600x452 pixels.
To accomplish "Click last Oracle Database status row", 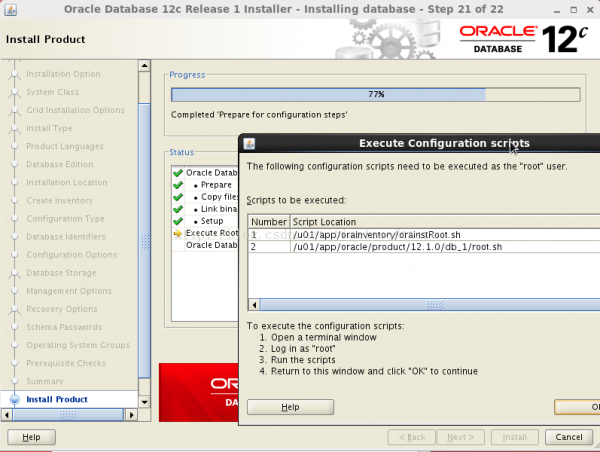I will pyautogui.click(x=212, y=245).
